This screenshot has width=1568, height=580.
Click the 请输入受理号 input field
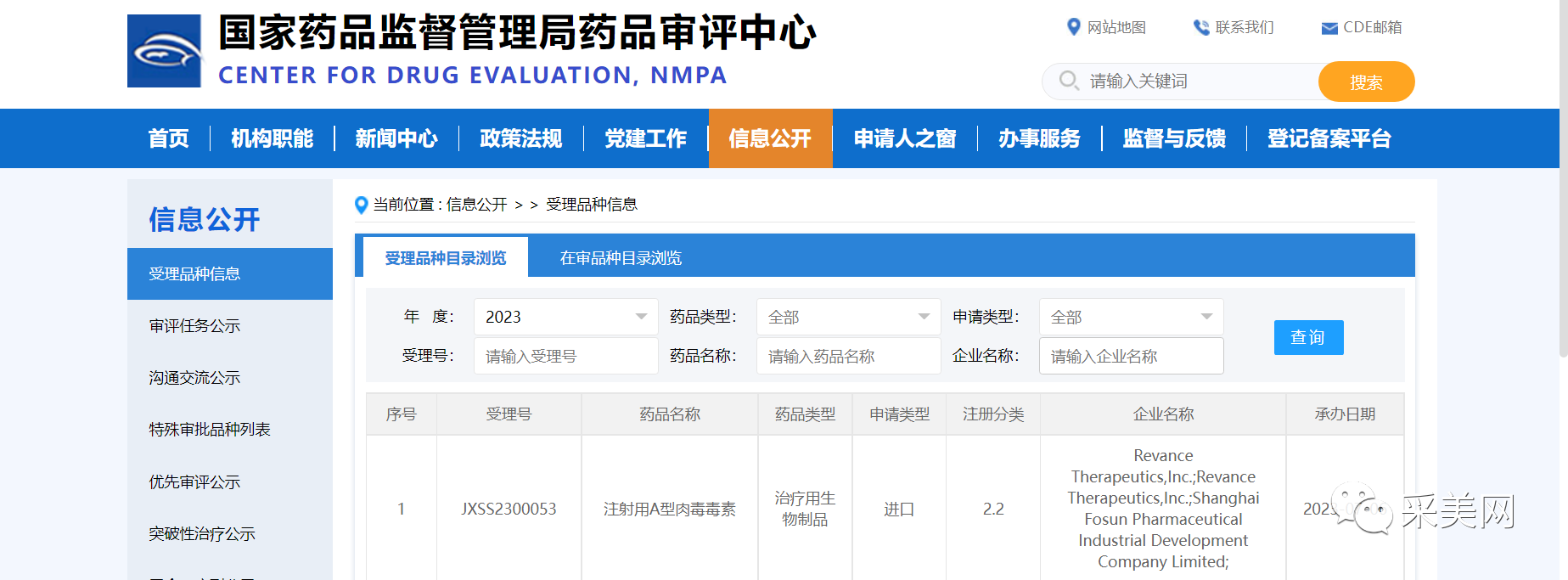pos(565,356)
